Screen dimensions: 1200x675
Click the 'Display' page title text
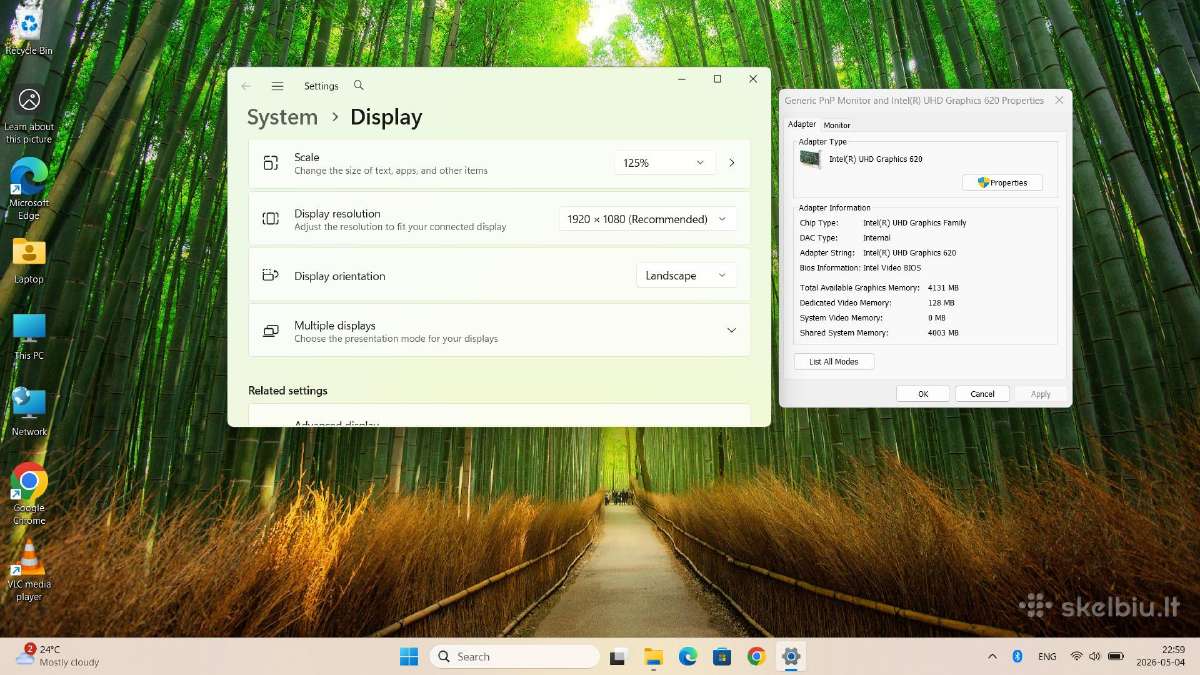pyautogui.click(x=386, y=117)
